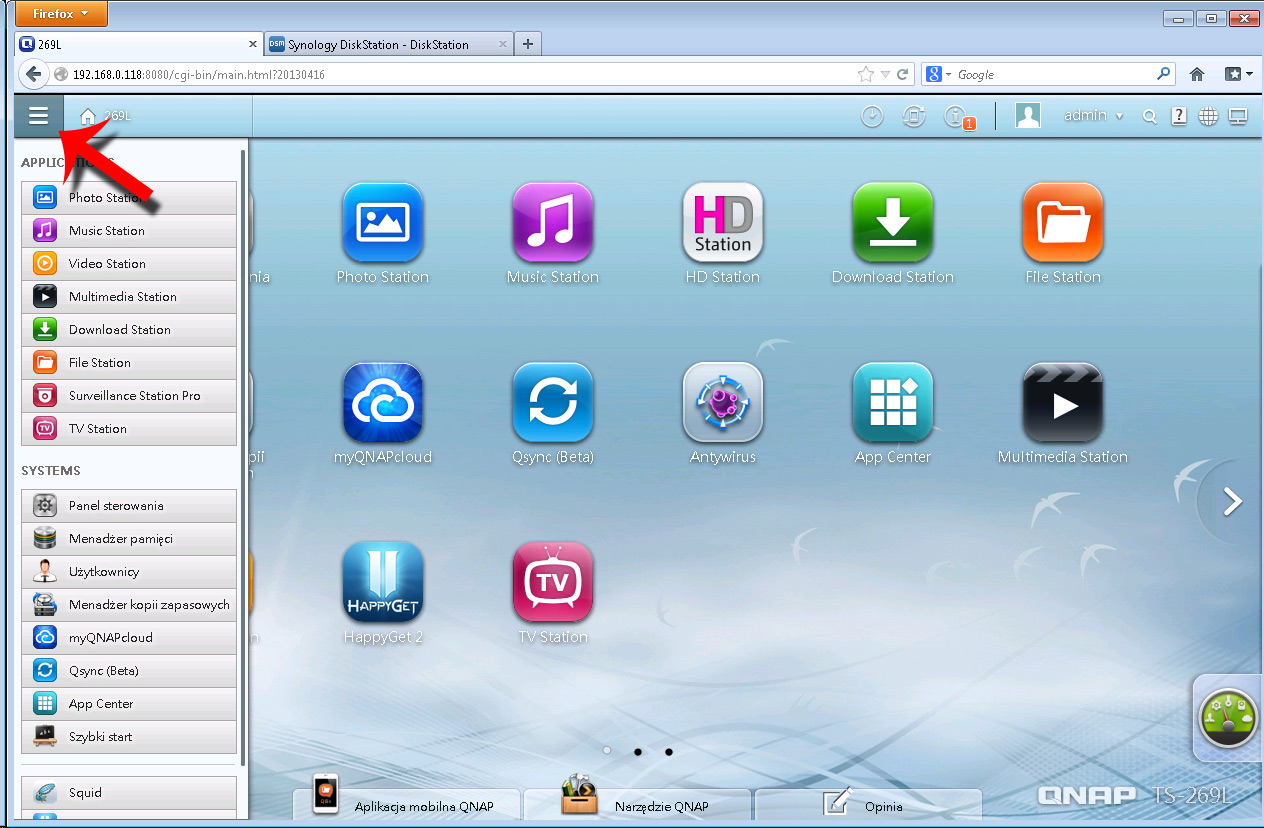Switch to the Synology DiskStation tab

pyautogui.click(x=389, y=44)
